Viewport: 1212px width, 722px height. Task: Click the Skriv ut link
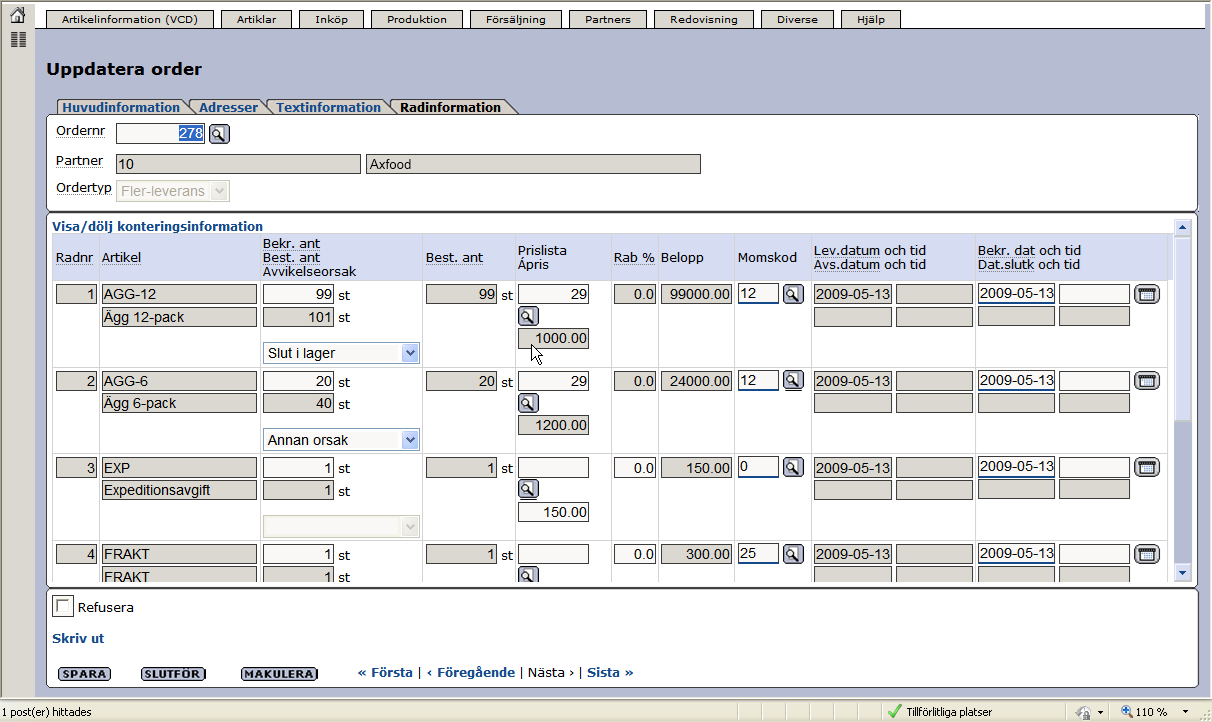pyautogui.click(x=78, y=638)
